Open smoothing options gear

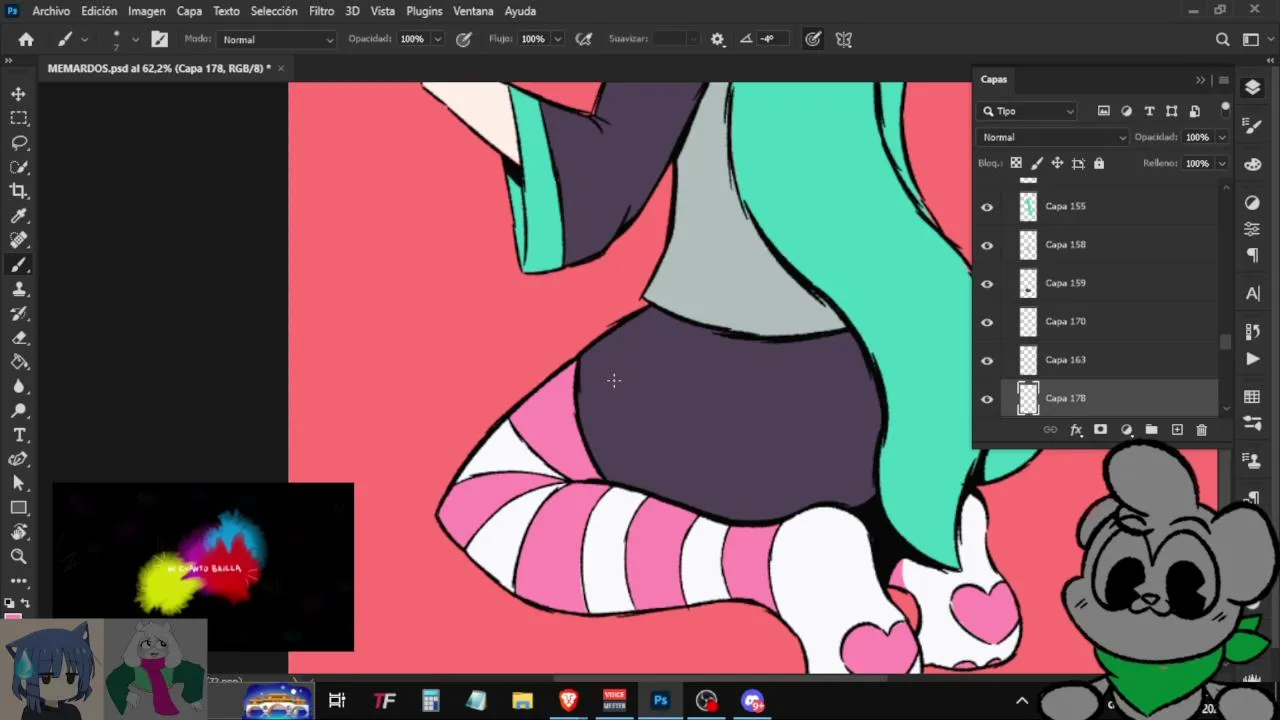click(717, 39)
